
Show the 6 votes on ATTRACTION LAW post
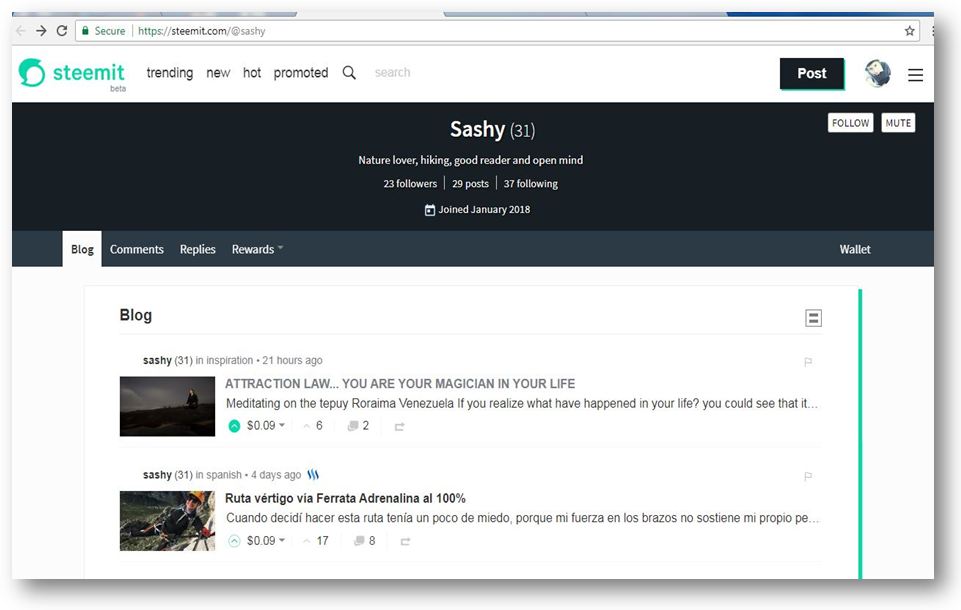pos(313,426)
